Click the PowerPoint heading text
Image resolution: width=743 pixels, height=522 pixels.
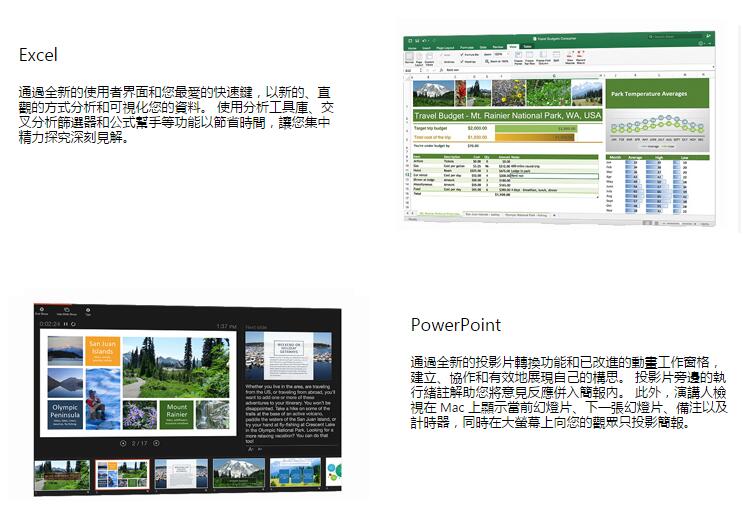tap(455, 325)
